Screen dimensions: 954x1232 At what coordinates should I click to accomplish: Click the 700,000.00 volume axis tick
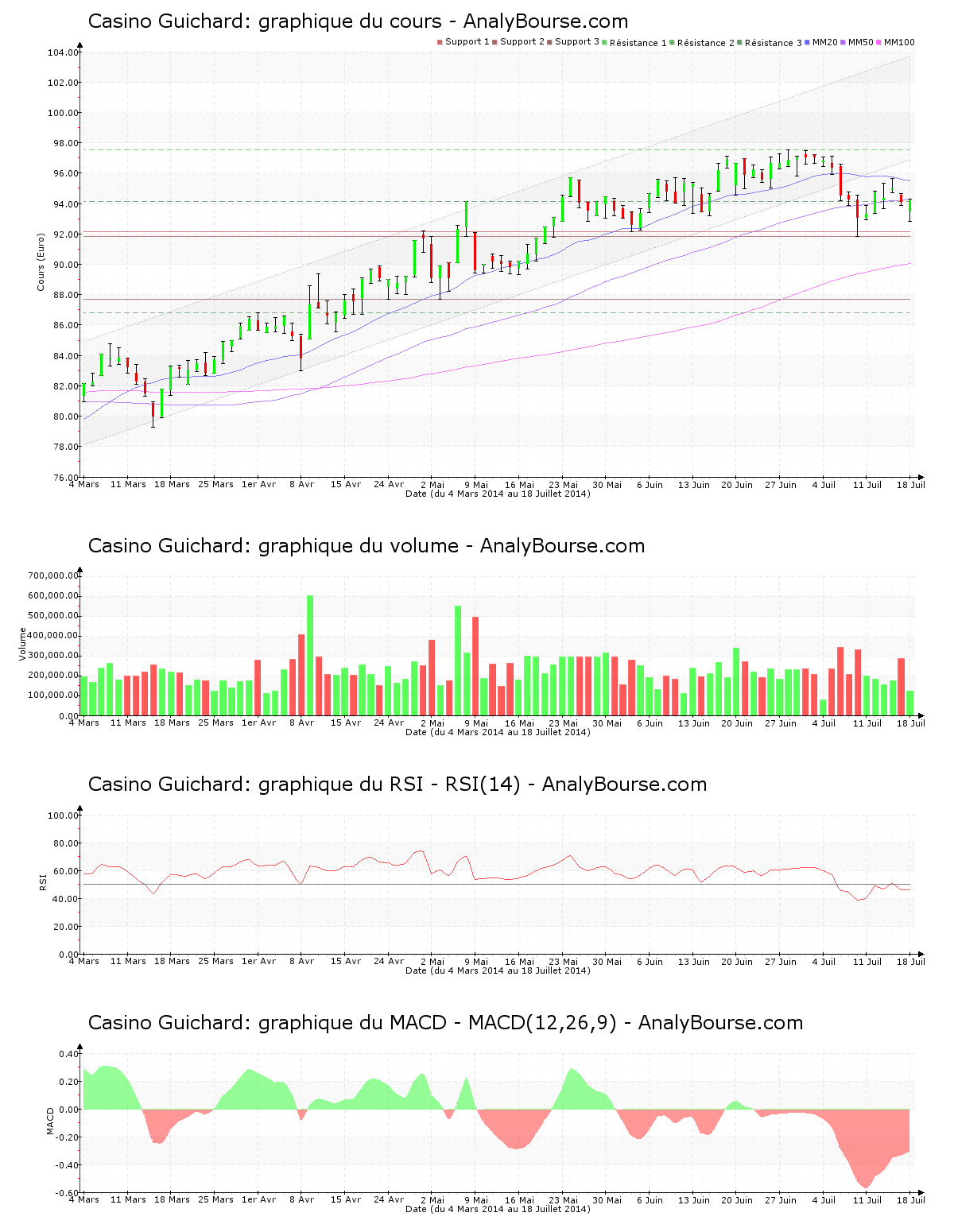(53, 575)
